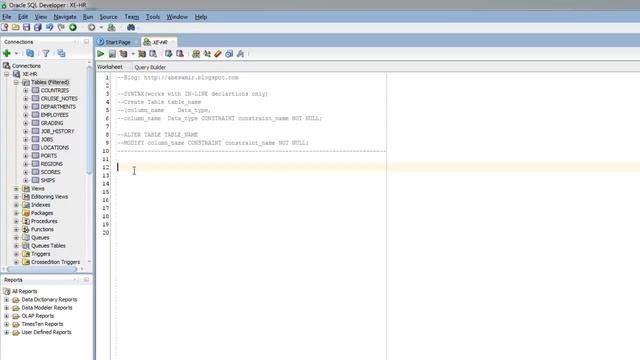Expand Data Dictionary Reports

[x=6, y=299]
